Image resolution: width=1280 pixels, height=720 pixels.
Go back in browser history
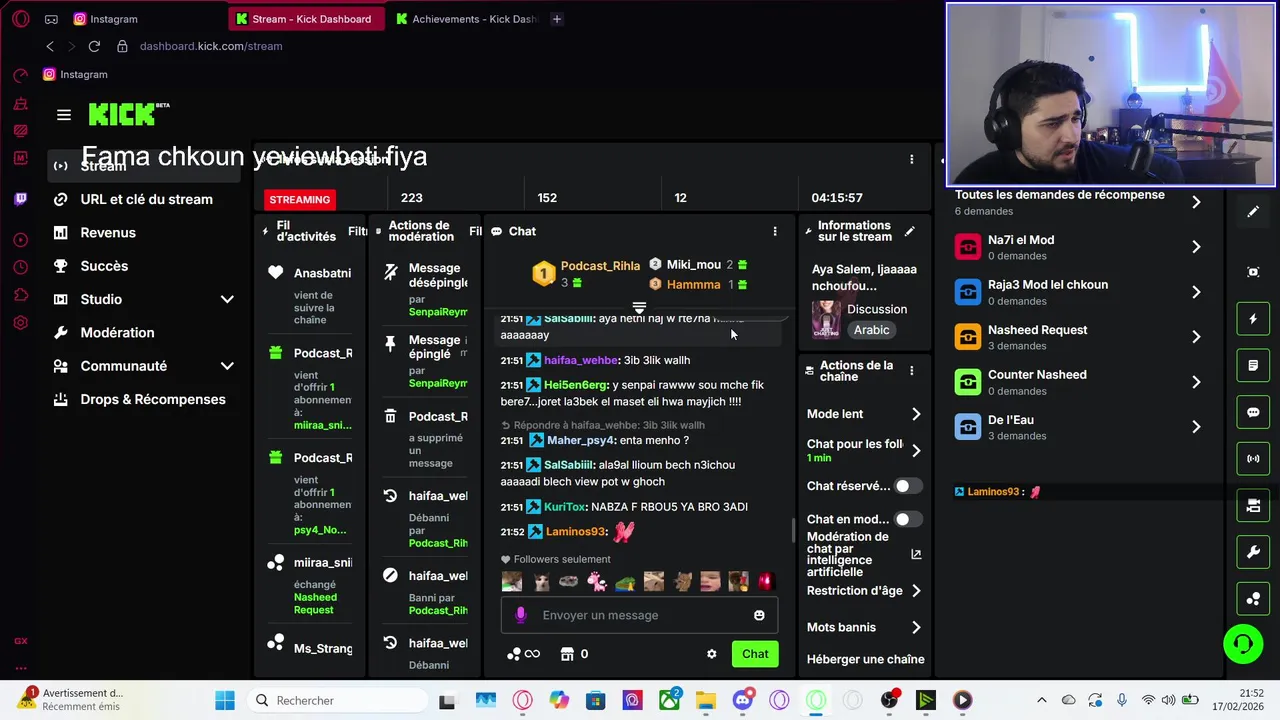pos(50,46)
